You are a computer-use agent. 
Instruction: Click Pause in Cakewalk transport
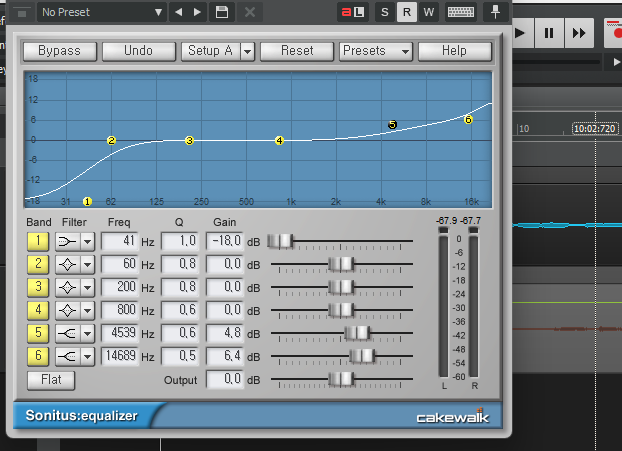pyautogui.click(x=549, y=33)
